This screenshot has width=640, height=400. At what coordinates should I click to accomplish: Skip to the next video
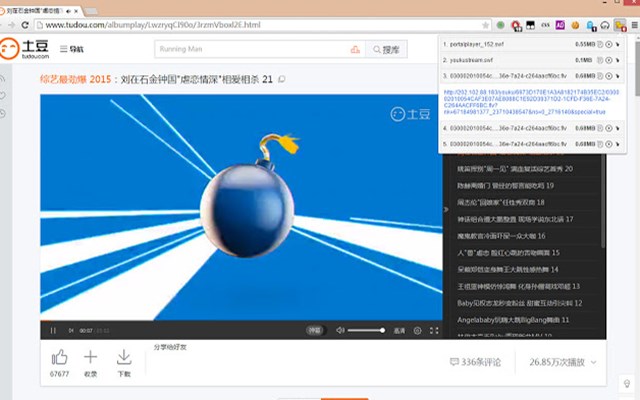[71, 331]
